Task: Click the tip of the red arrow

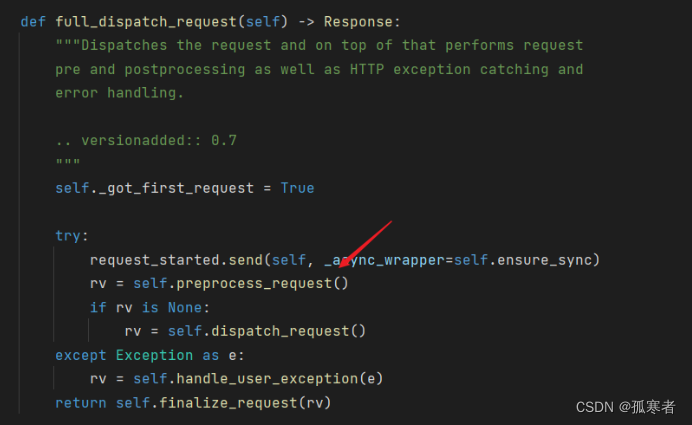Action: [340, 266]
